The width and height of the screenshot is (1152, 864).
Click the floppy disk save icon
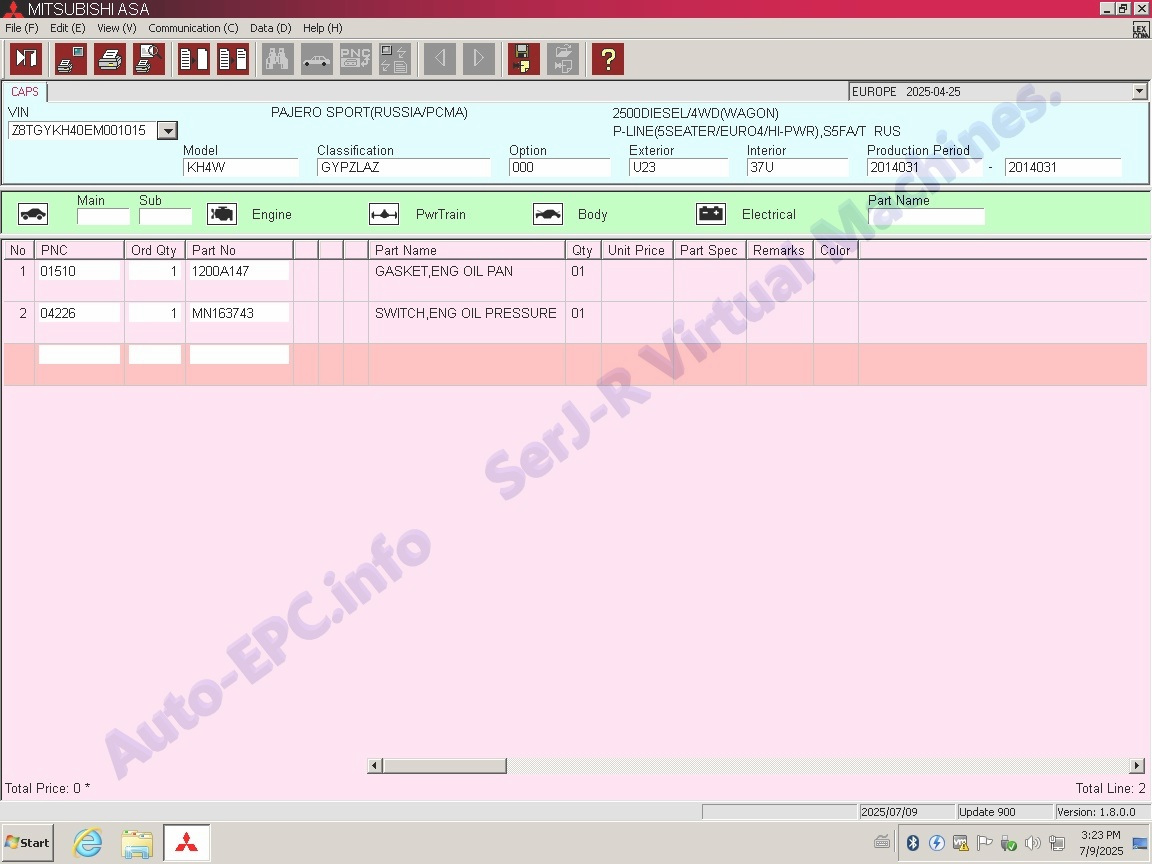point(522,59)
